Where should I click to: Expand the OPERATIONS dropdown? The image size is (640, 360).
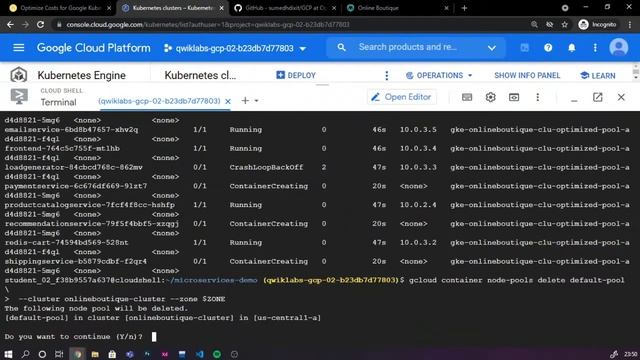[439, 76]
